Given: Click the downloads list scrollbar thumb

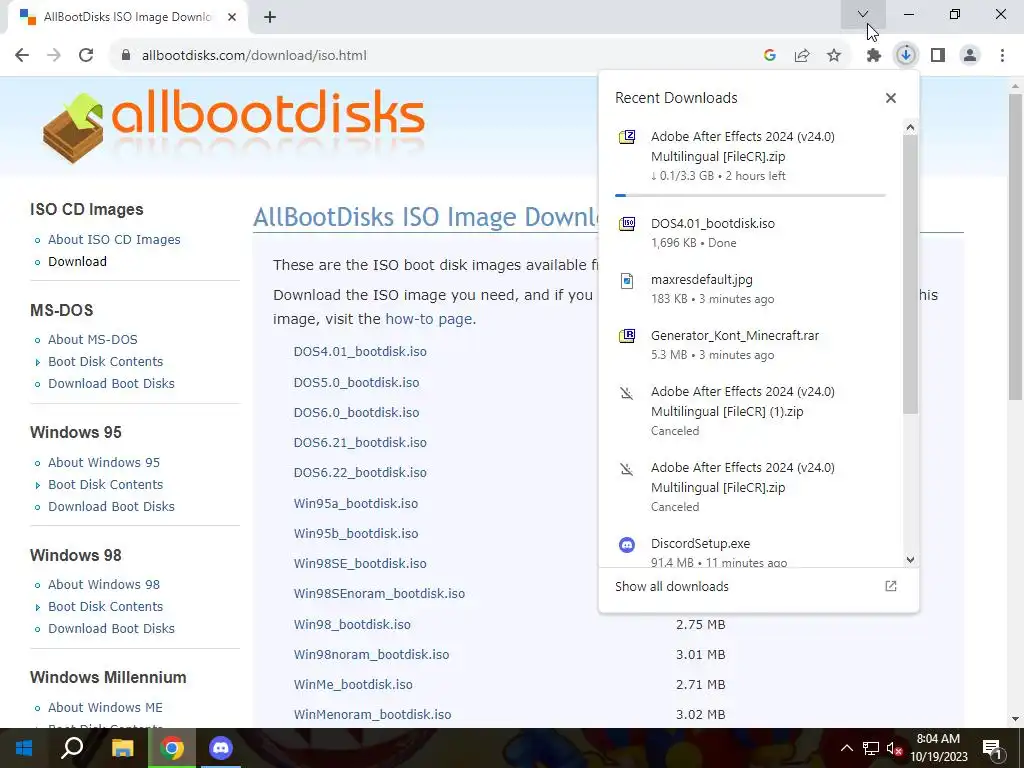Looking at the screenshot, I should coord(910,274).
